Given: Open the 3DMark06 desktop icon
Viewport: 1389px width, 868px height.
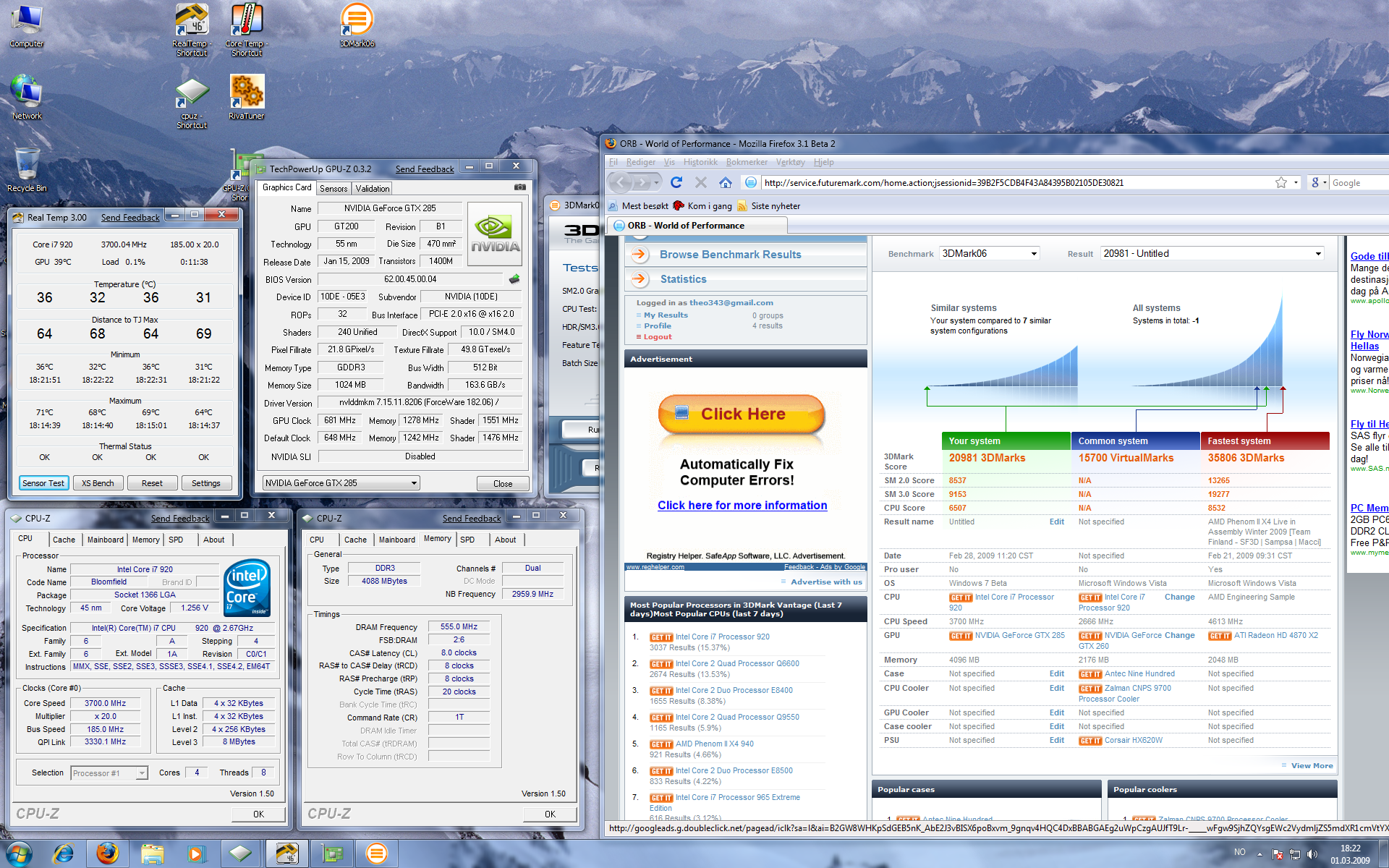Looking at the screenshot, I should pyautogui.click(x=357, y=26).
